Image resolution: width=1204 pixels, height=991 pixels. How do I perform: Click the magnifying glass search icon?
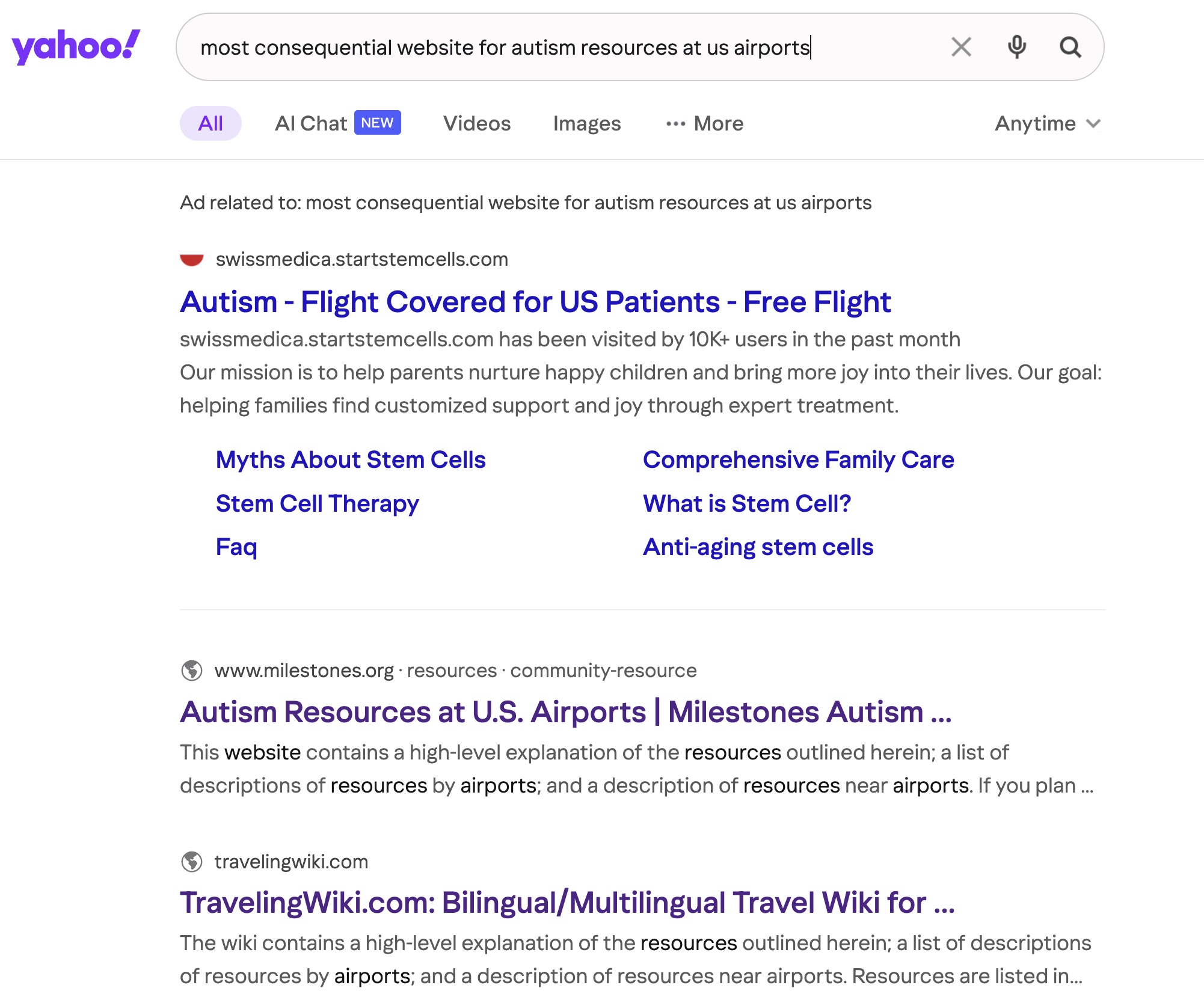tap(1070, 47)
